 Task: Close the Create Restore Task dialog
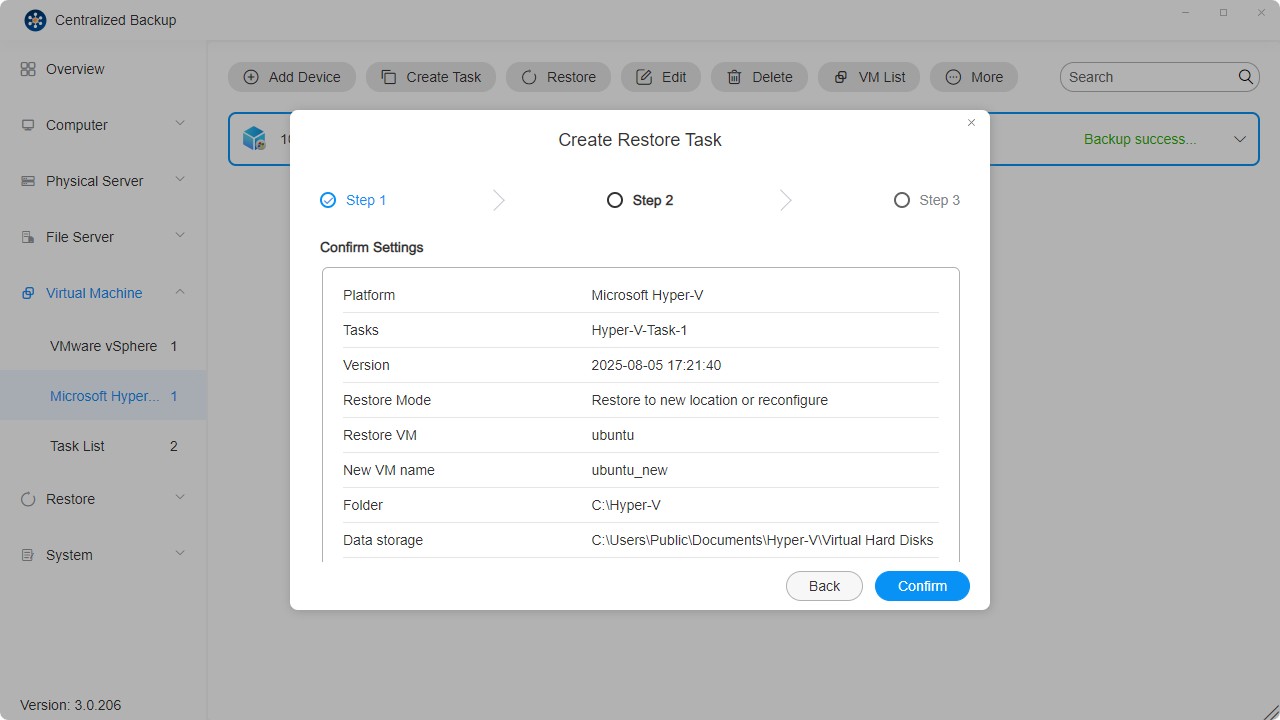pyautogui.click(x=971, y=123)
